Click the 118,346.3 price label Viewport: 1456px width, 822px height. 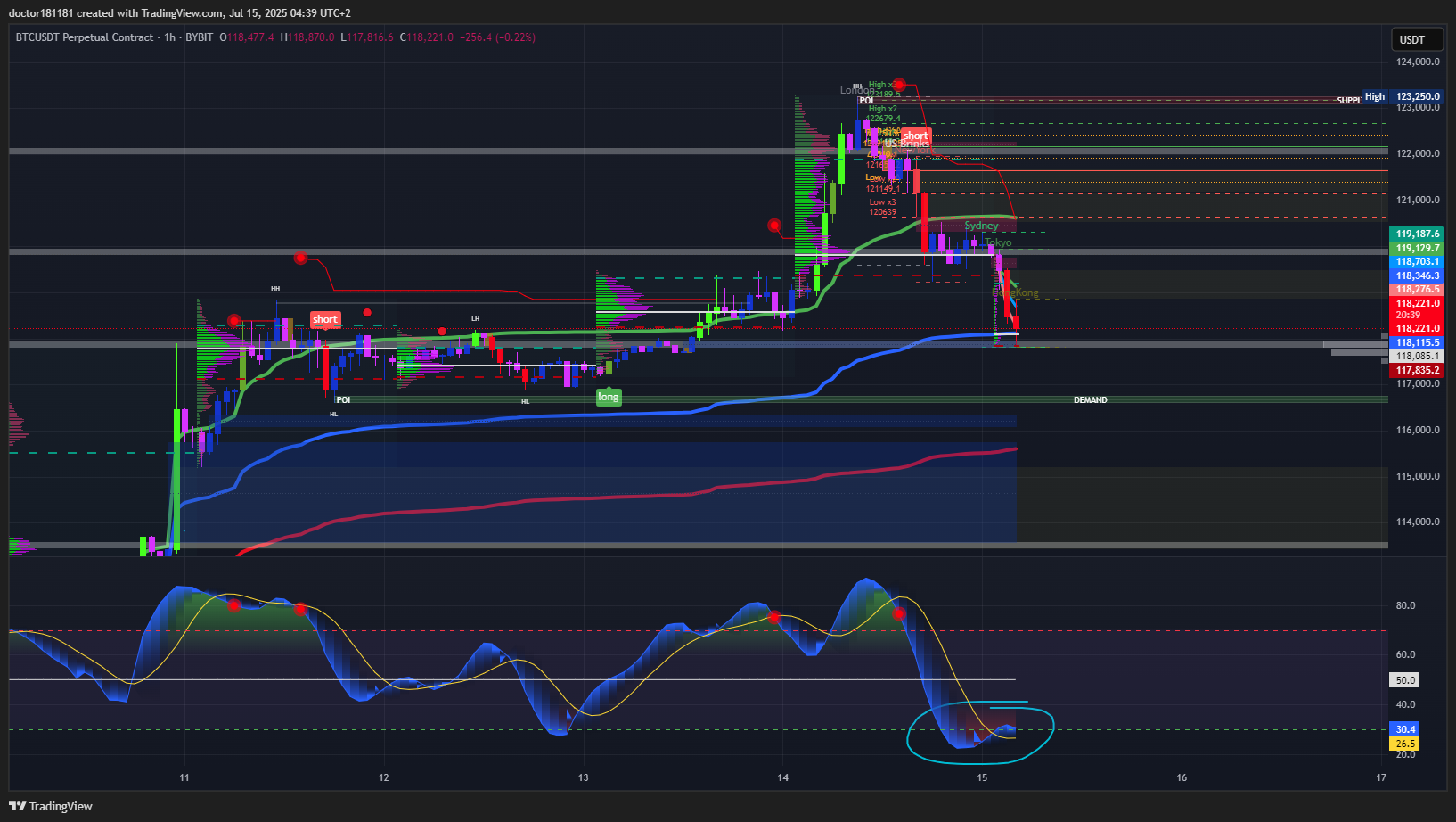pyautogui.click(x=1417, y=275)
